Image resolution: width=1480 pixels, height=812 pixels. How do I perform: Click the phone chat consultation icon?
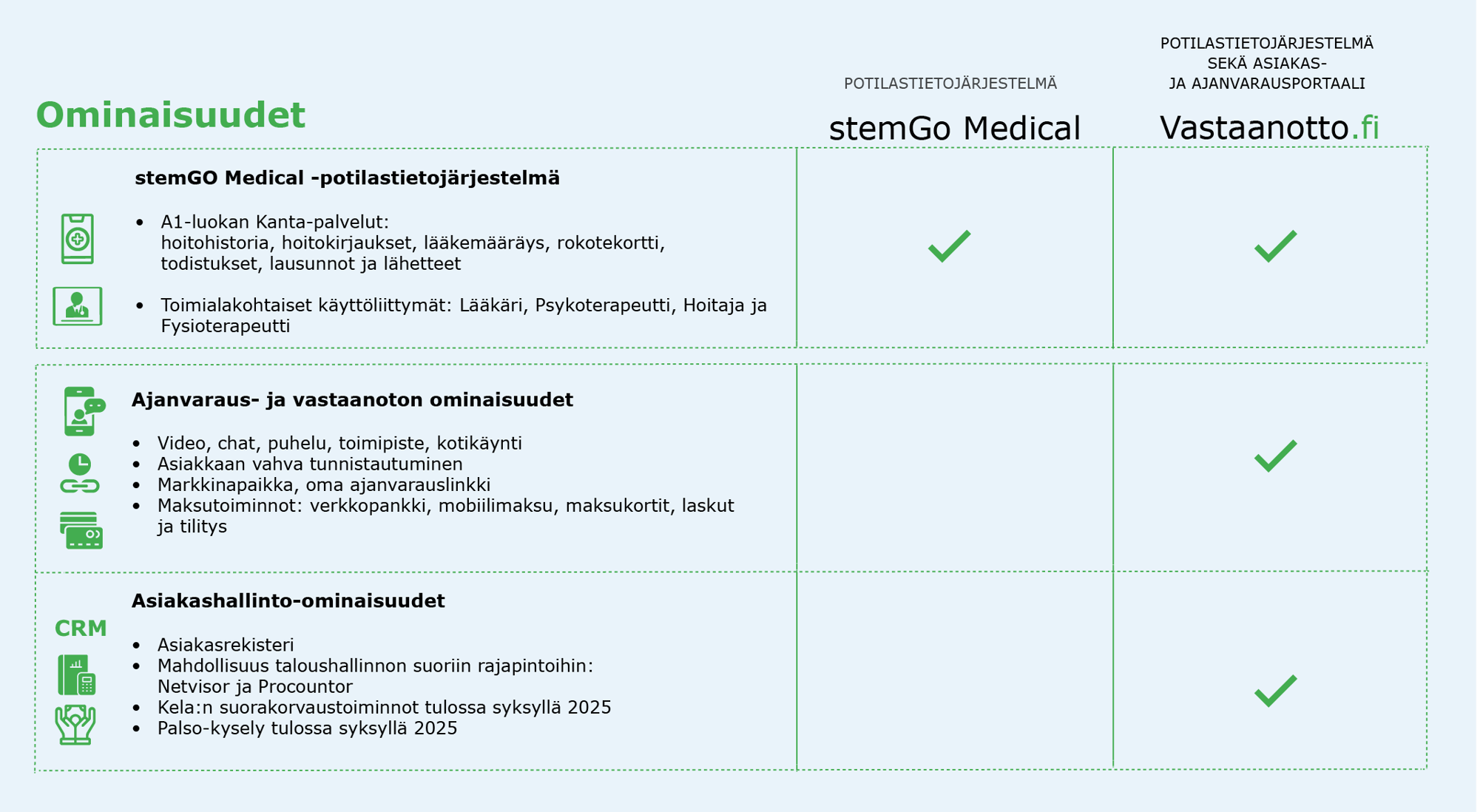click(84, 411)
